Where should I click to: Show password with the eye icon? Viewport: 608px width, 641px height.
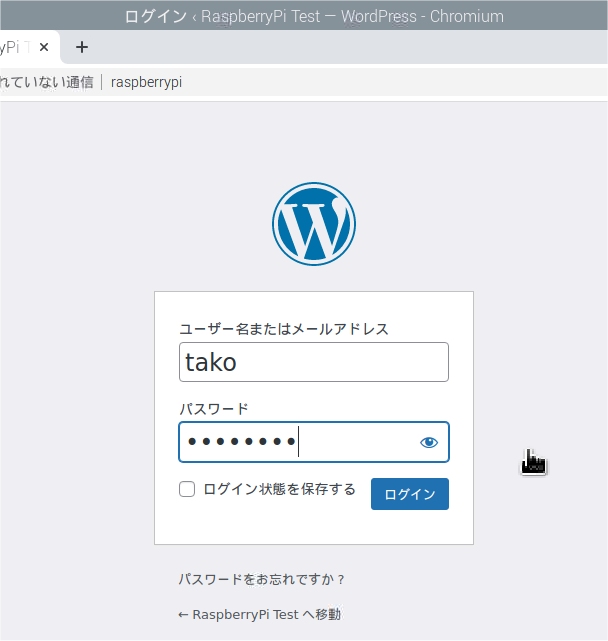[x=429, y=442]
